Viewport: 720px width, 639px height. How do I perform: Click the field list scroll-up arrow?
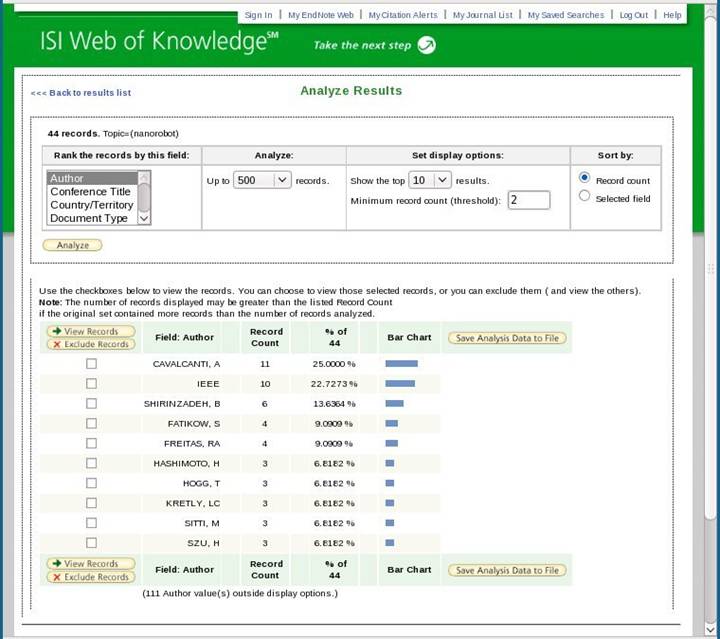coord(144,177)
